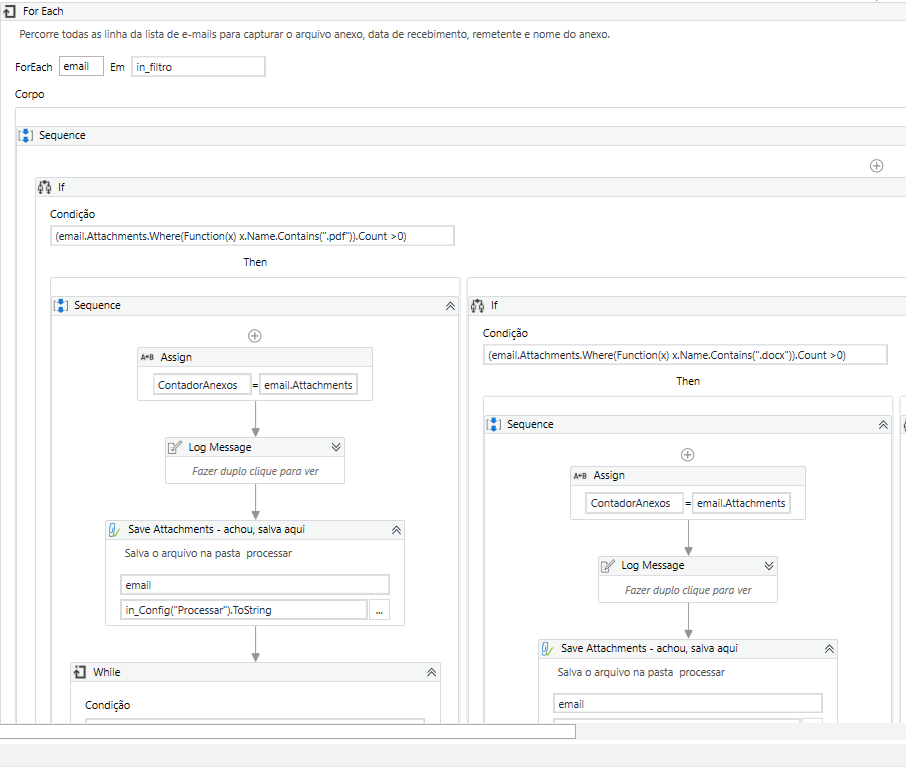Click 'Then' label of the .pdf If

pos(255,262)
